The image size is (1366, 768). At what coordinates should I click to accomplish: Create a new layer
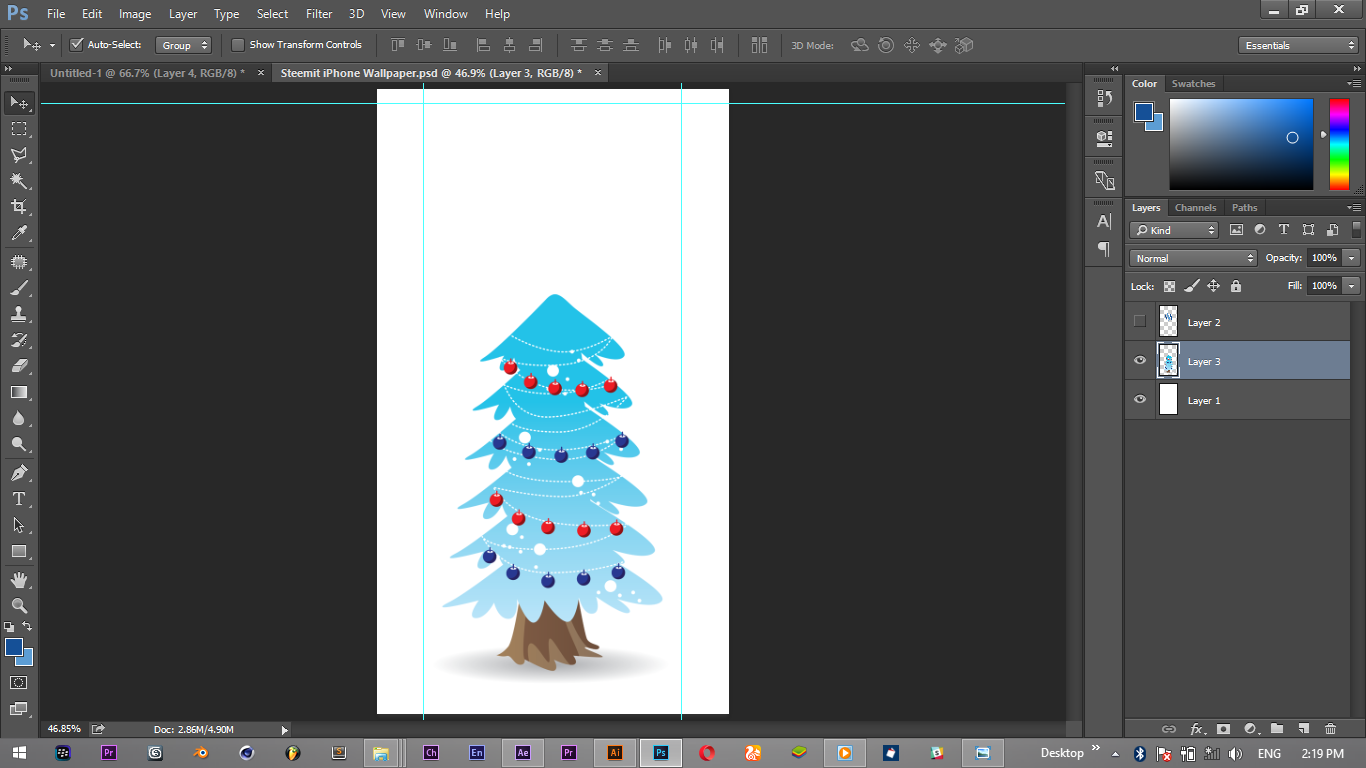[1303, 729]
